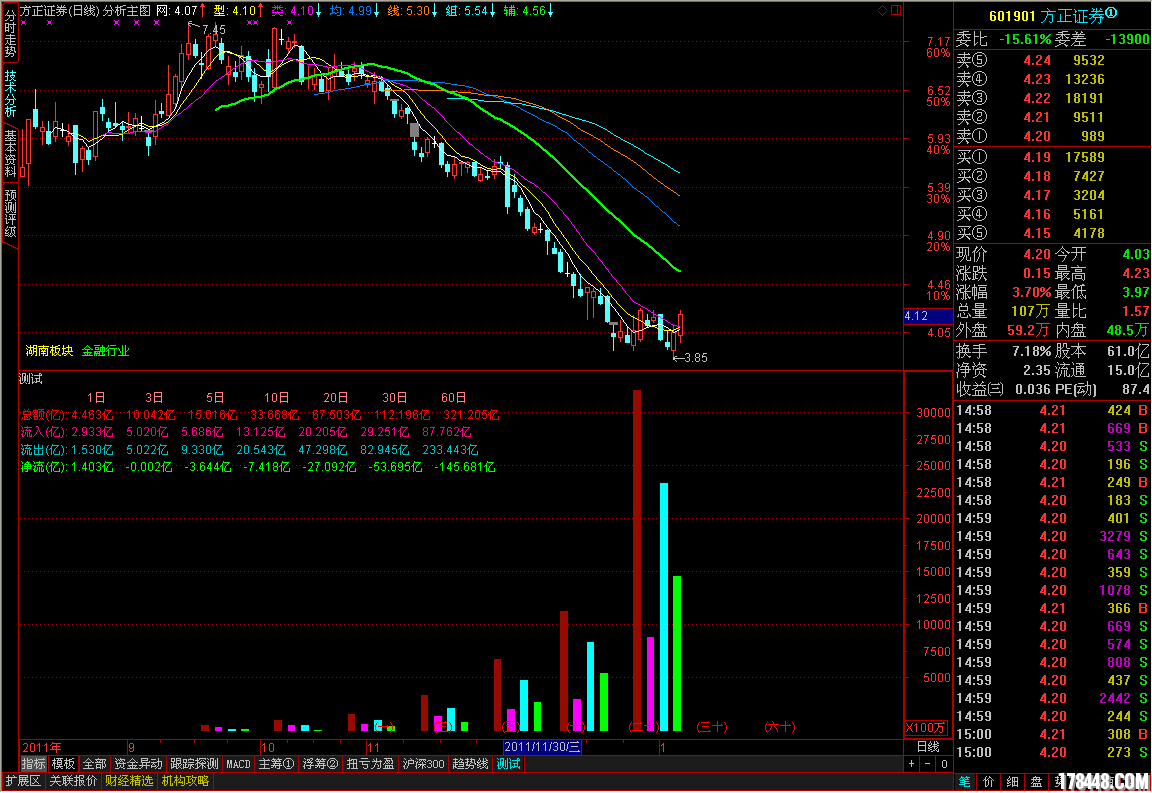Screen dimensions: 1152x793
Task: Click the 总量 value 107万
Action: click(x=1029, y=312)
